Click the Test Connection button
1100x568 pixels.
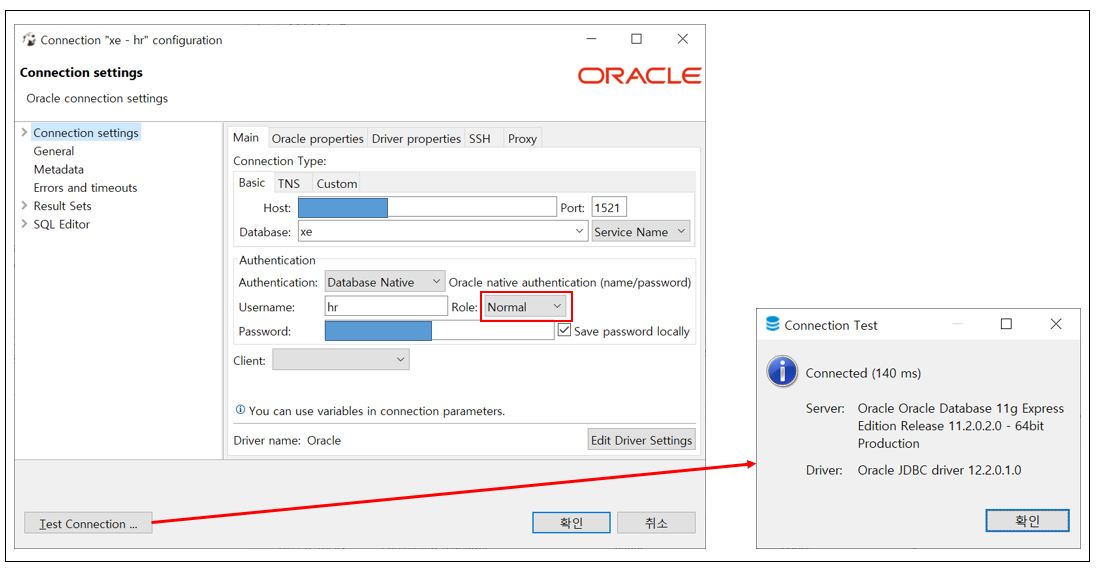tap(88, 524)
